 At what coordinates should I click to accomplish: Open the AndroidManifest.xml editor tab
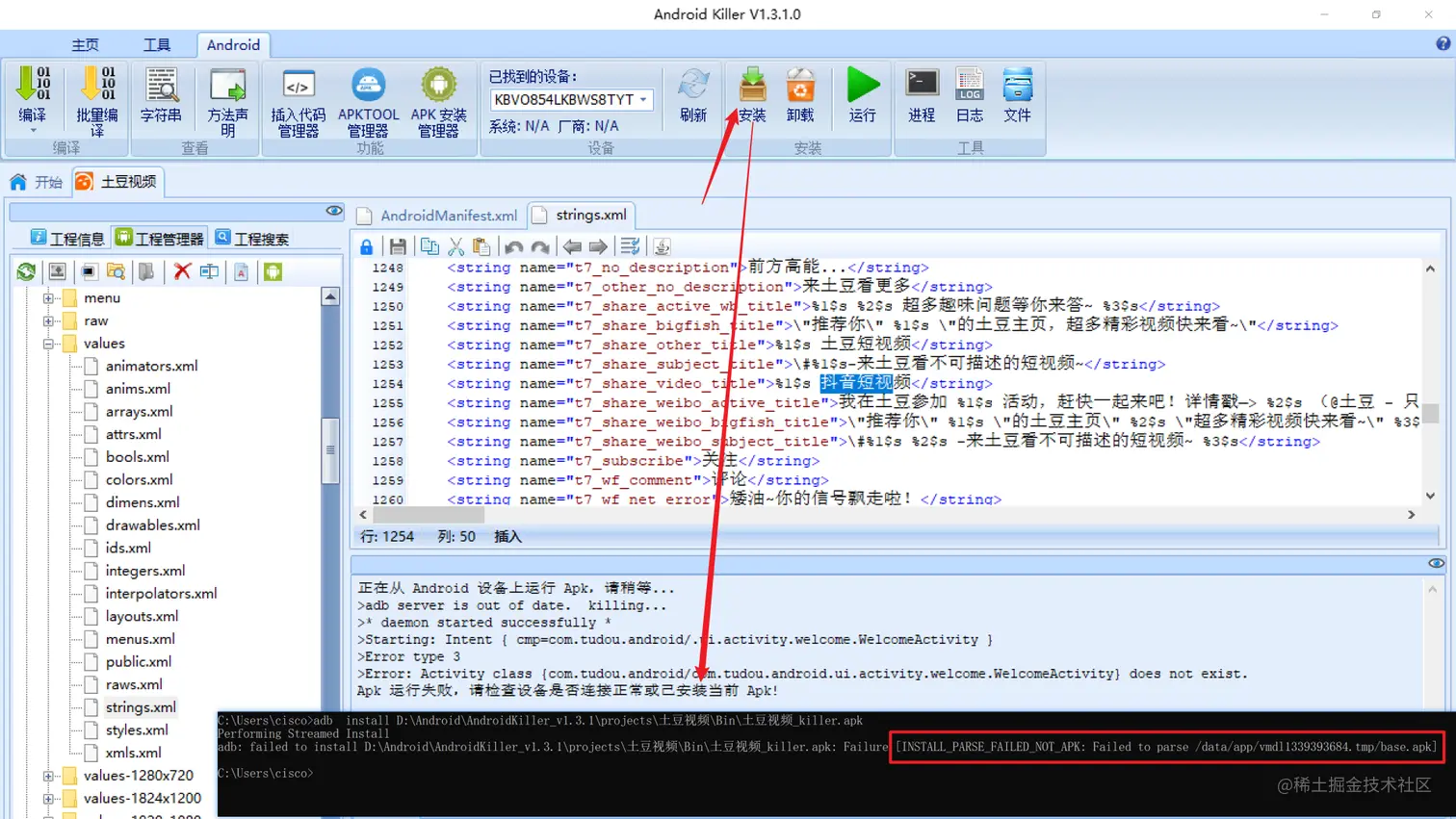click(438, 216)
